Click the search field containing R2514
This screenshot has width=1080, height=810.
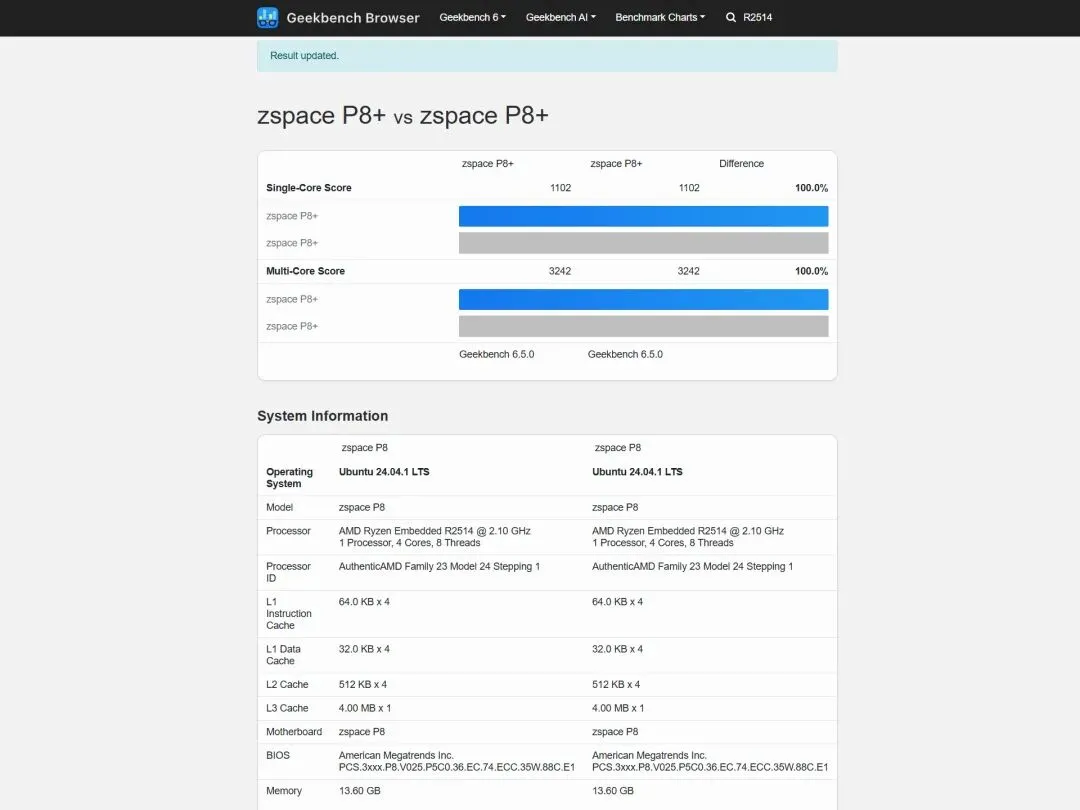click(758, 17)
